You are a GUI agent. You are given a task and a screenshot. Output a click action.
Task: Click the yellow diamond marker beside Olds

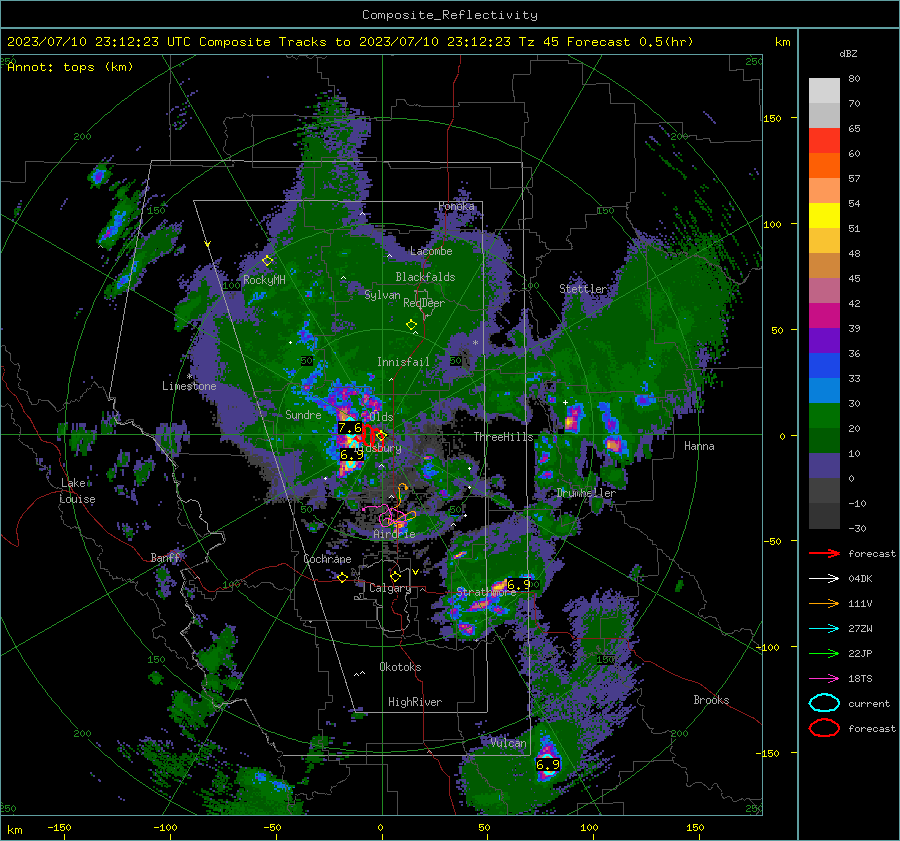[x=381, y=436]
